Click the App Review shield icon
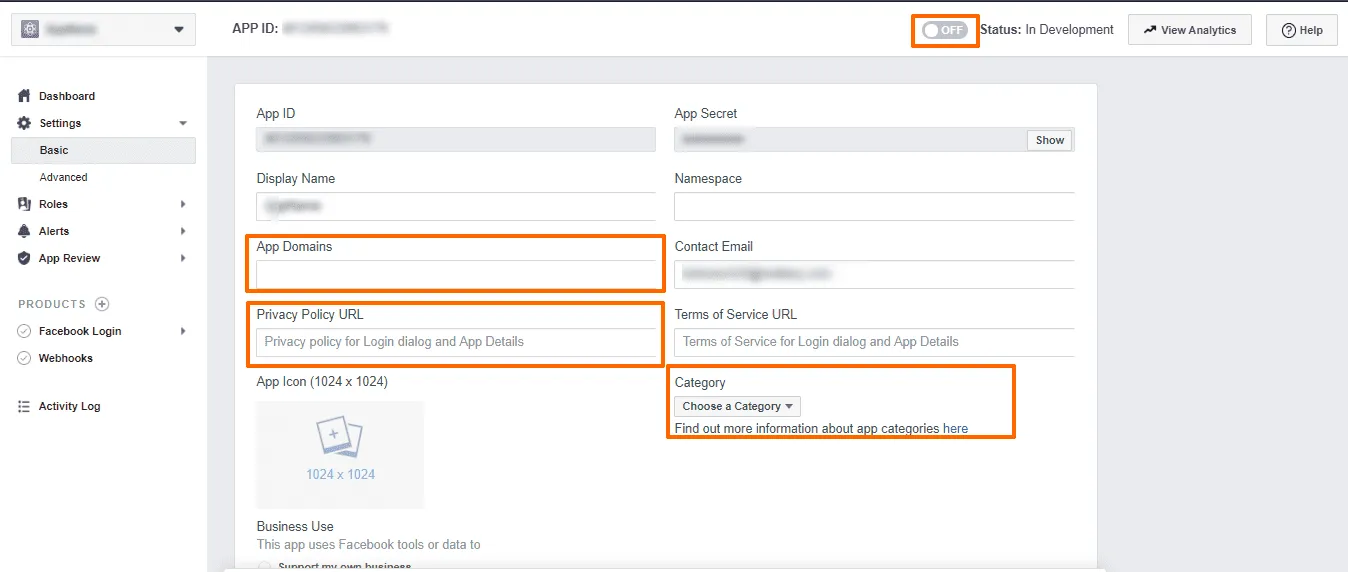This screenshot has width=1348, height=572. [x=25, y=258]
